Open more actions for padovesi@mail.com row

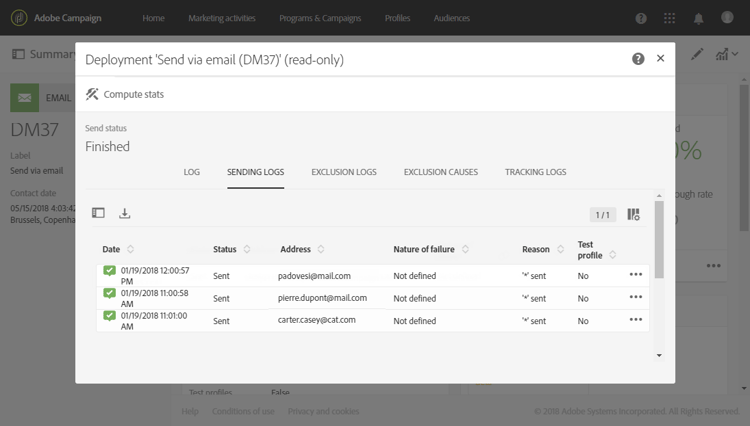point(636,274)
